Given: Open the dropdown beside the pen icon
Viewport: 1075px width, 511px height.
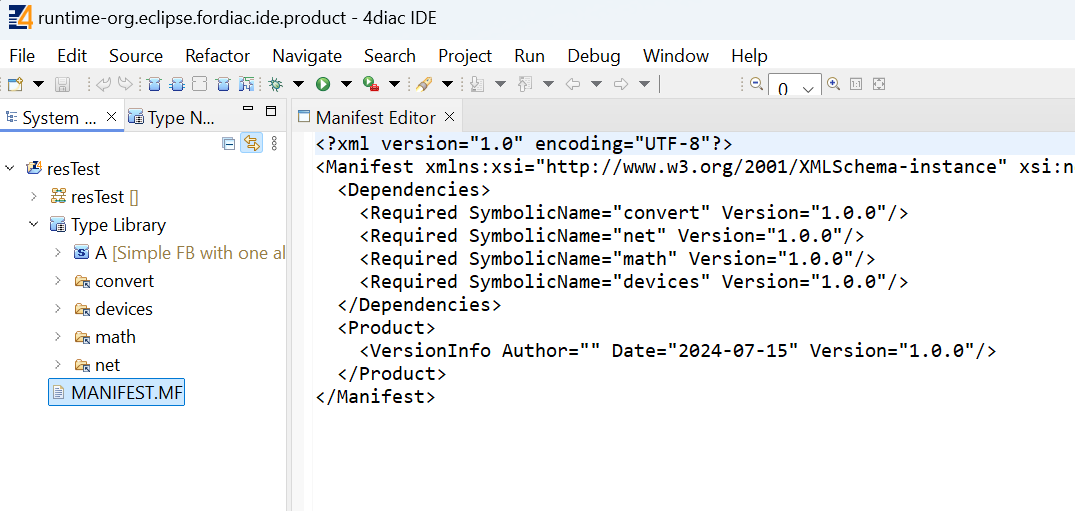Looking at the screenshot, I should click(448, 84).
